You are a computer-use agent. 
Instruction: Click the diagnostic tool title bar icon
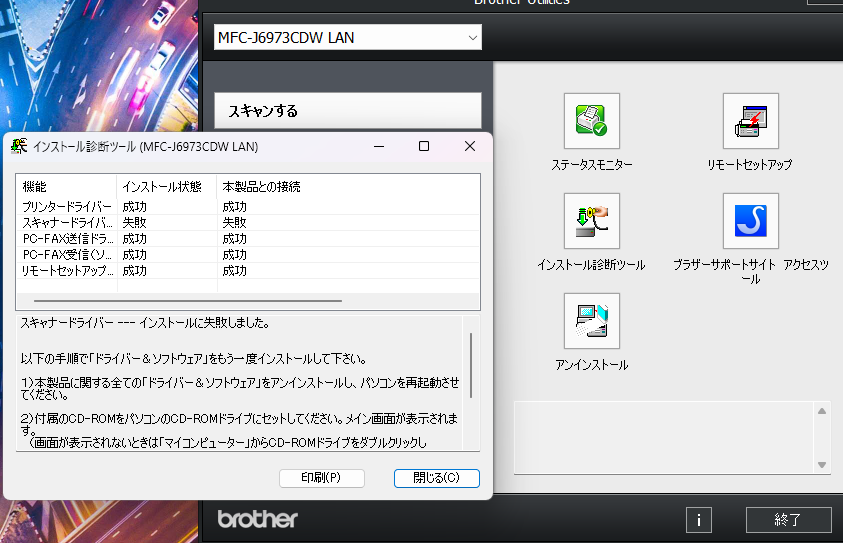point(19,146)
